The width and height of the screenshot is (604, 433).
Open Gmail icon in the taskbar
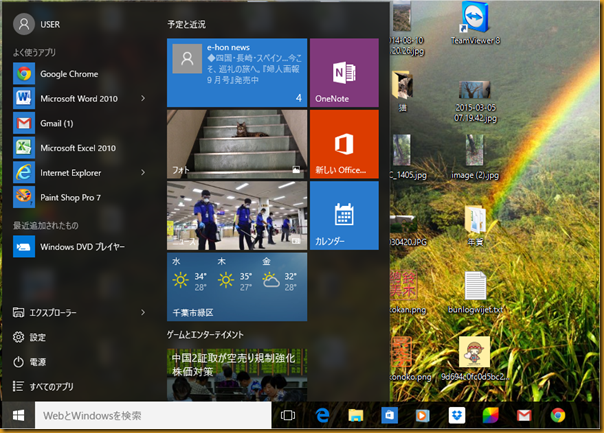[524, 415]
